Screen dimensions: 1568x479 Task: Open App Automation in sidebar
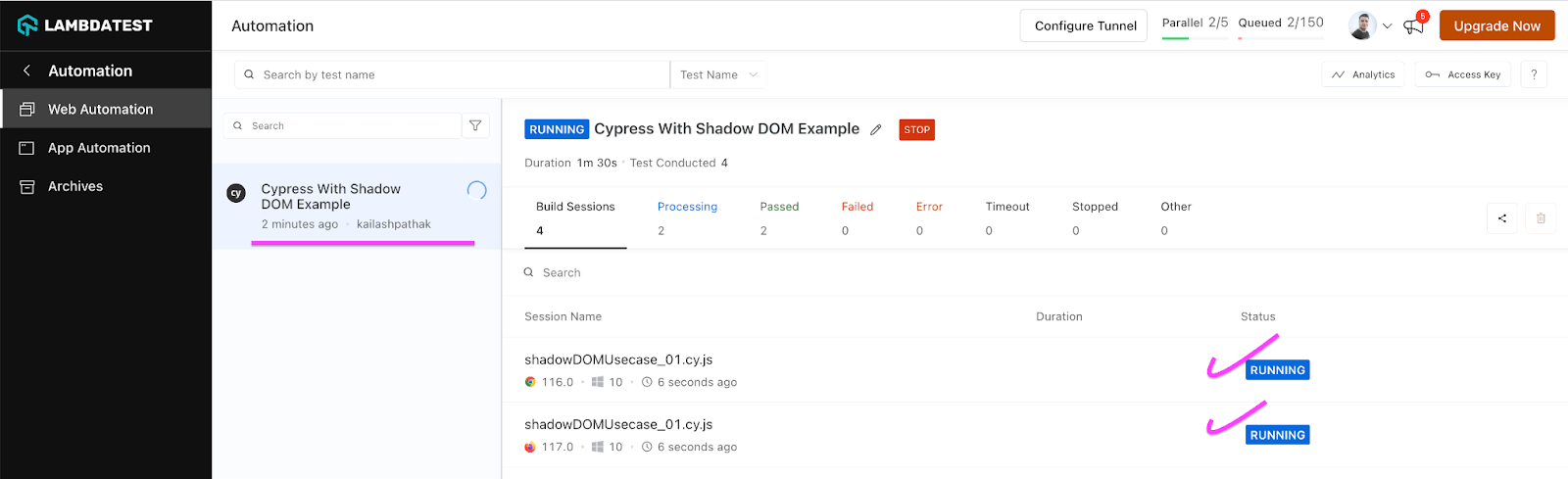point(99,148)
